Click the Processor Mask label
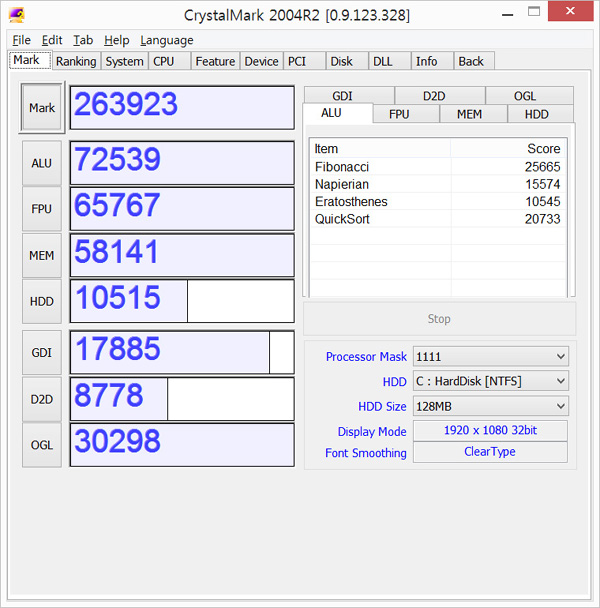This screenshot has width=600, height=608. pyautogui.click(x=366, y=356)
